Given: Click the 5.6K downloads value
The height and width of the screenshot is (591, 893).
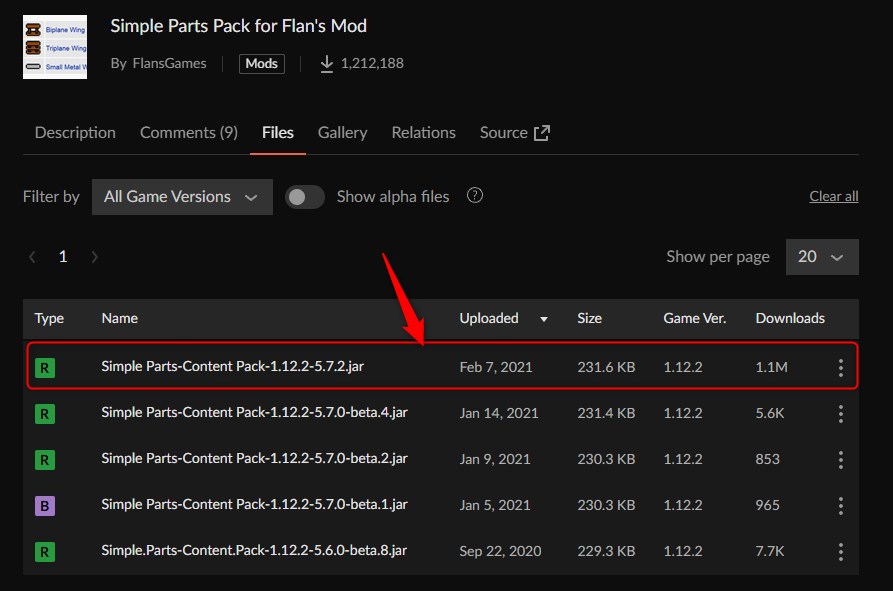Looking at the screenshot, I should click(x=770, y=413).
